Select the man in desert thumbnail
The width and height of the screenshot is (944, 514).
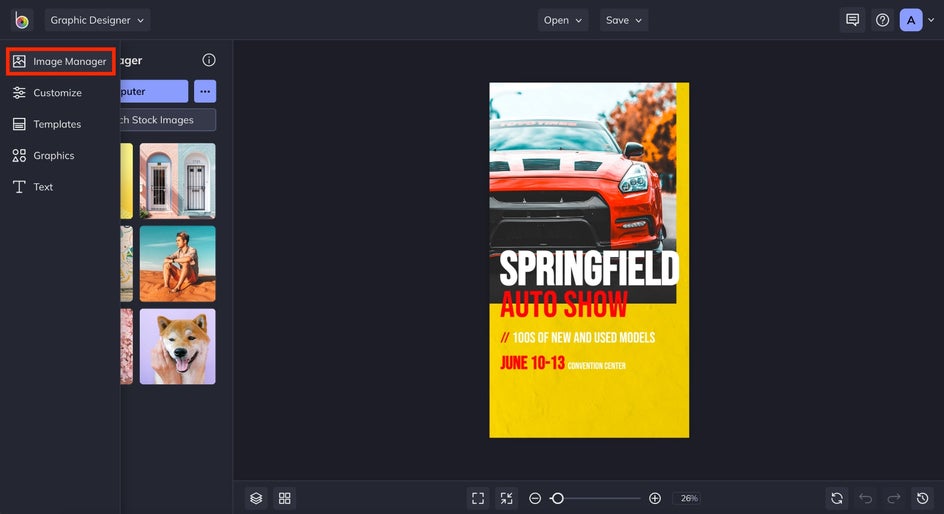click(x=178, y=264)
